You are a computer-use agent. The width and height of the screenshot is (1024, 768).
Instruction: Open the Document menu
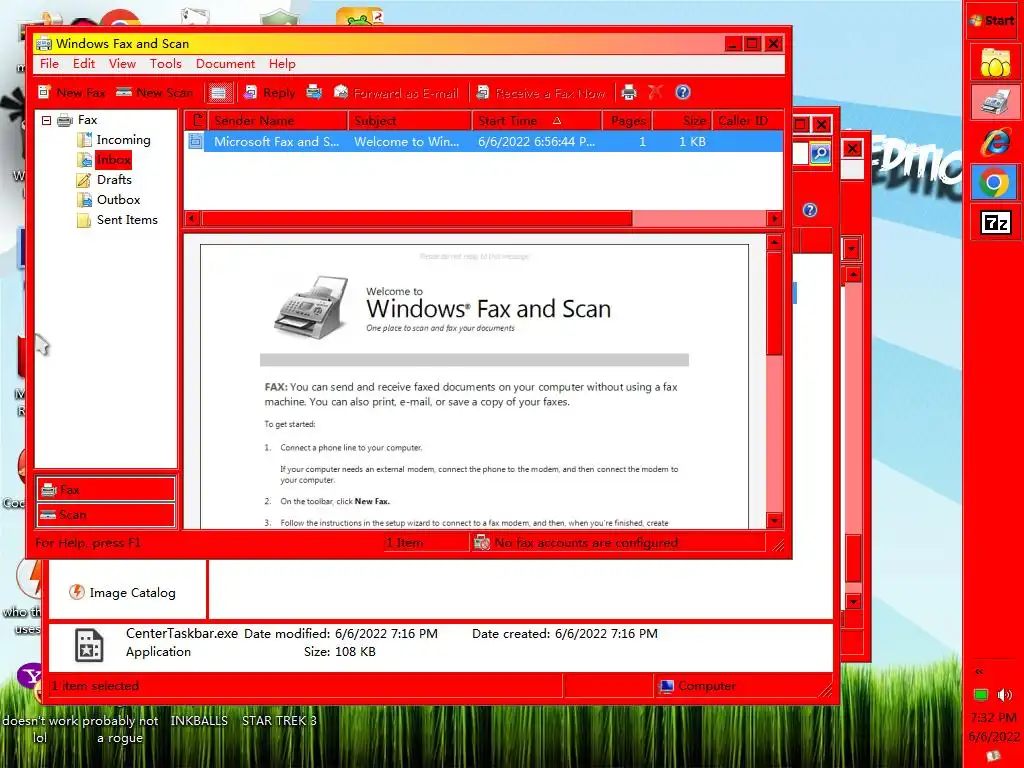(225, 63)
